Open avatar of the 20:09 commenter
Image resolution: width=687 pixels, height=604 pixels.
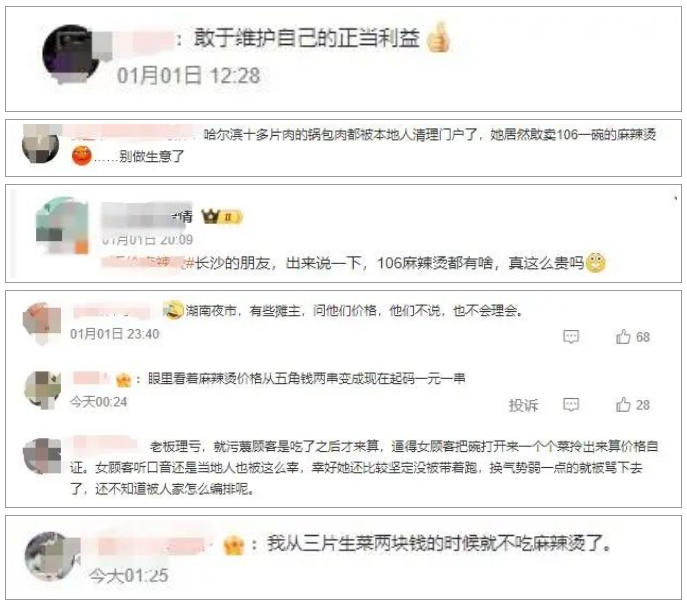(62, 225)
